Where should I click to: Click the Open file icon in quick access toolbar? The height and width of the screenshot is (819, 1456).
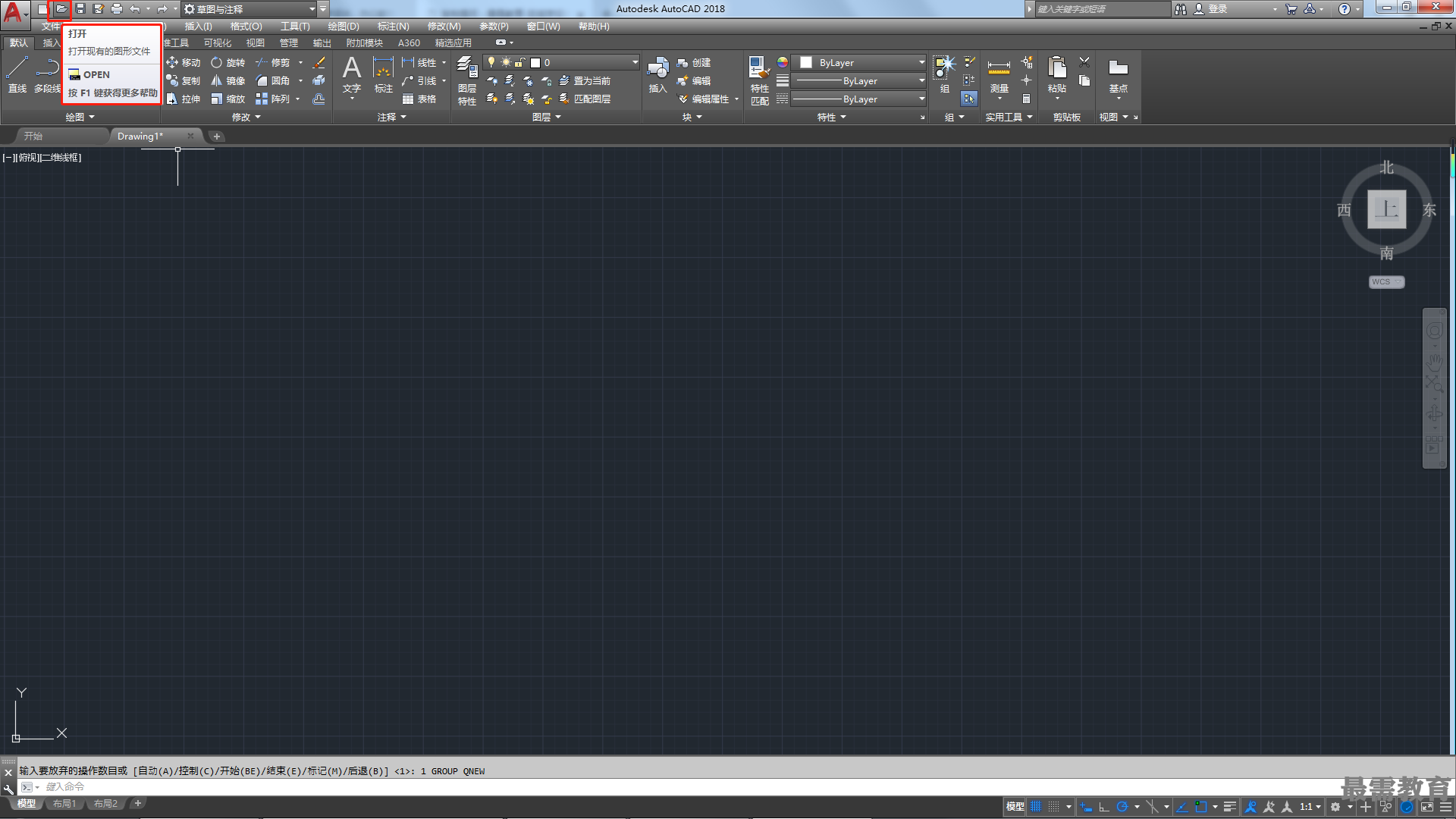61,9
